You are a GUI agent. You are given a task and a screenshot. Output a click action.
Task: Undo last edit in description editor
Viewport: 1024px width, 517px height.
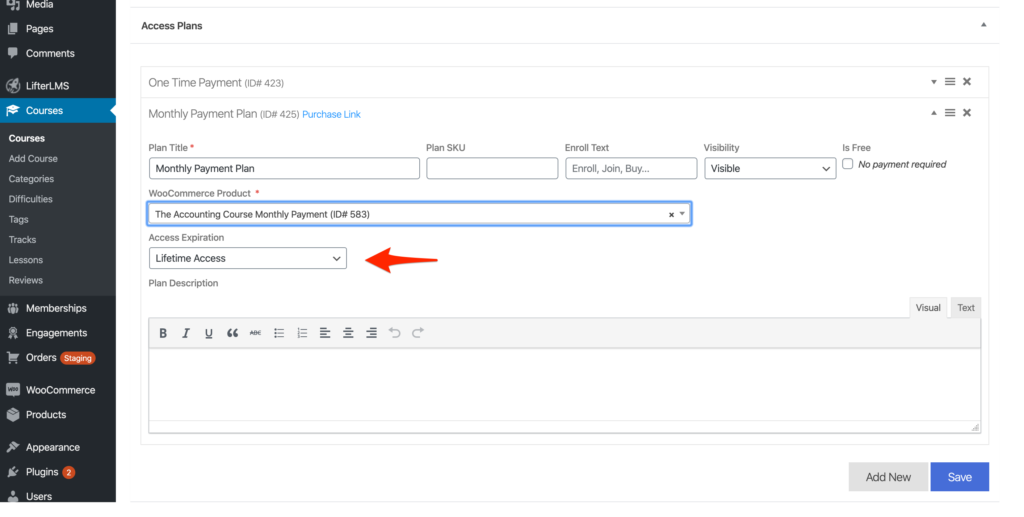[x=394, y=333]
